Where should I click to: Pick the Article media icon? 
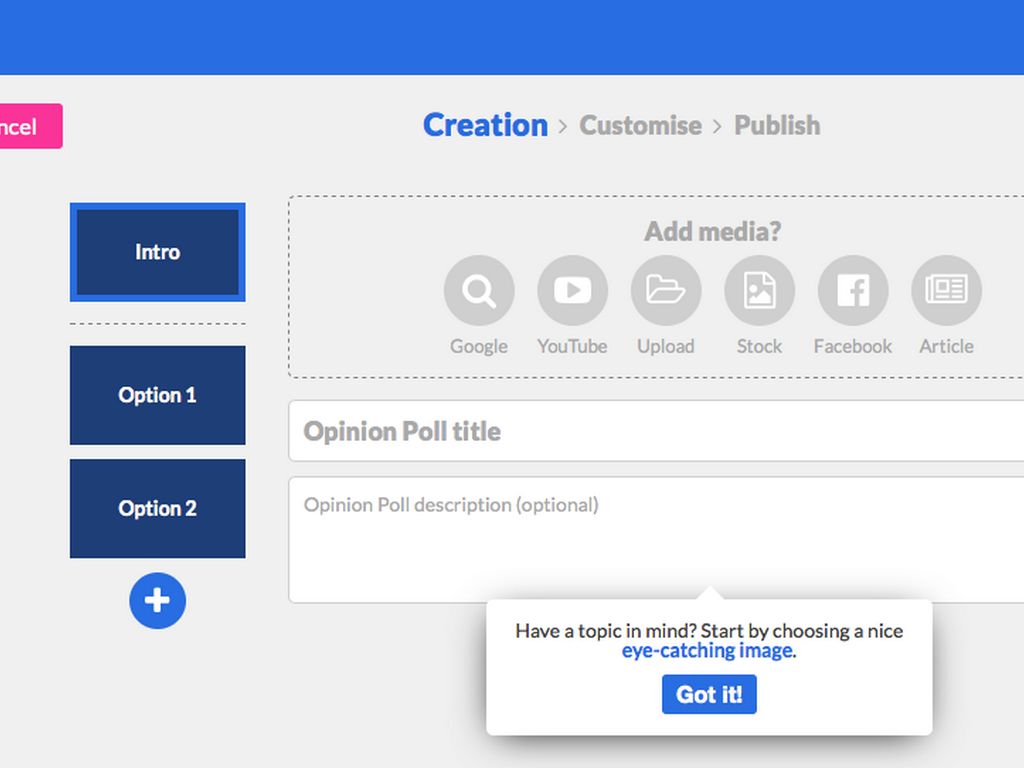[946, 291]
